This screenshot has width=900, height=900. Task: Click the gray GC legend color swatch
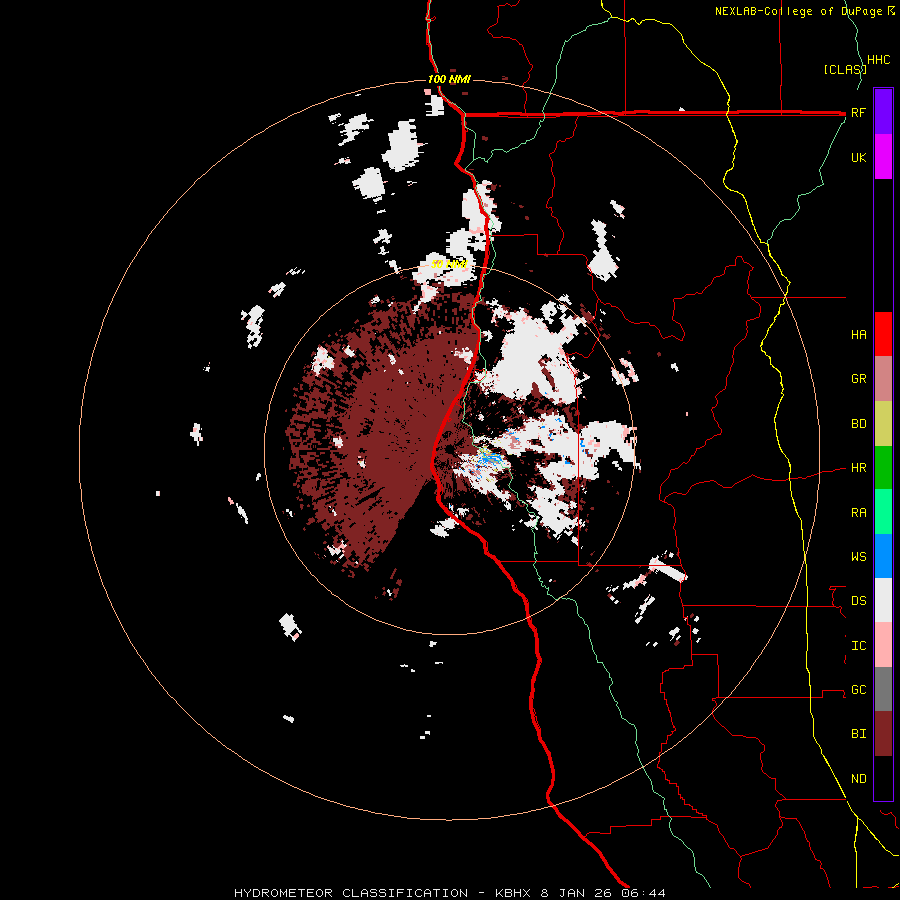pos(883,689)
